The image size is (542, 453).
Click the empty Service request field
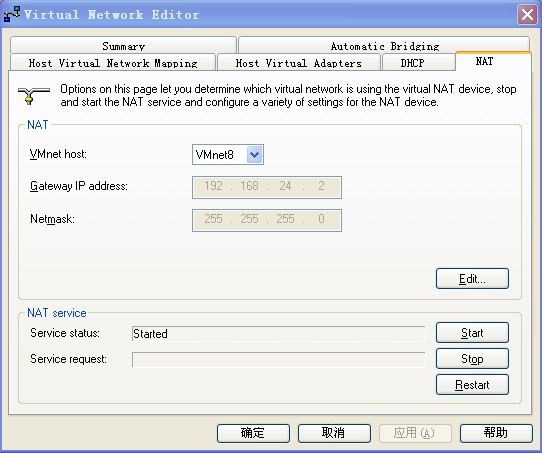[x=278, y=360]
